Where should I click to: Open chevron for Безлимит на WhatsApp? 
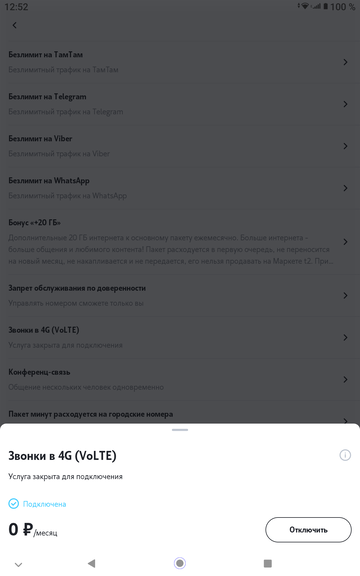[345, 188]
